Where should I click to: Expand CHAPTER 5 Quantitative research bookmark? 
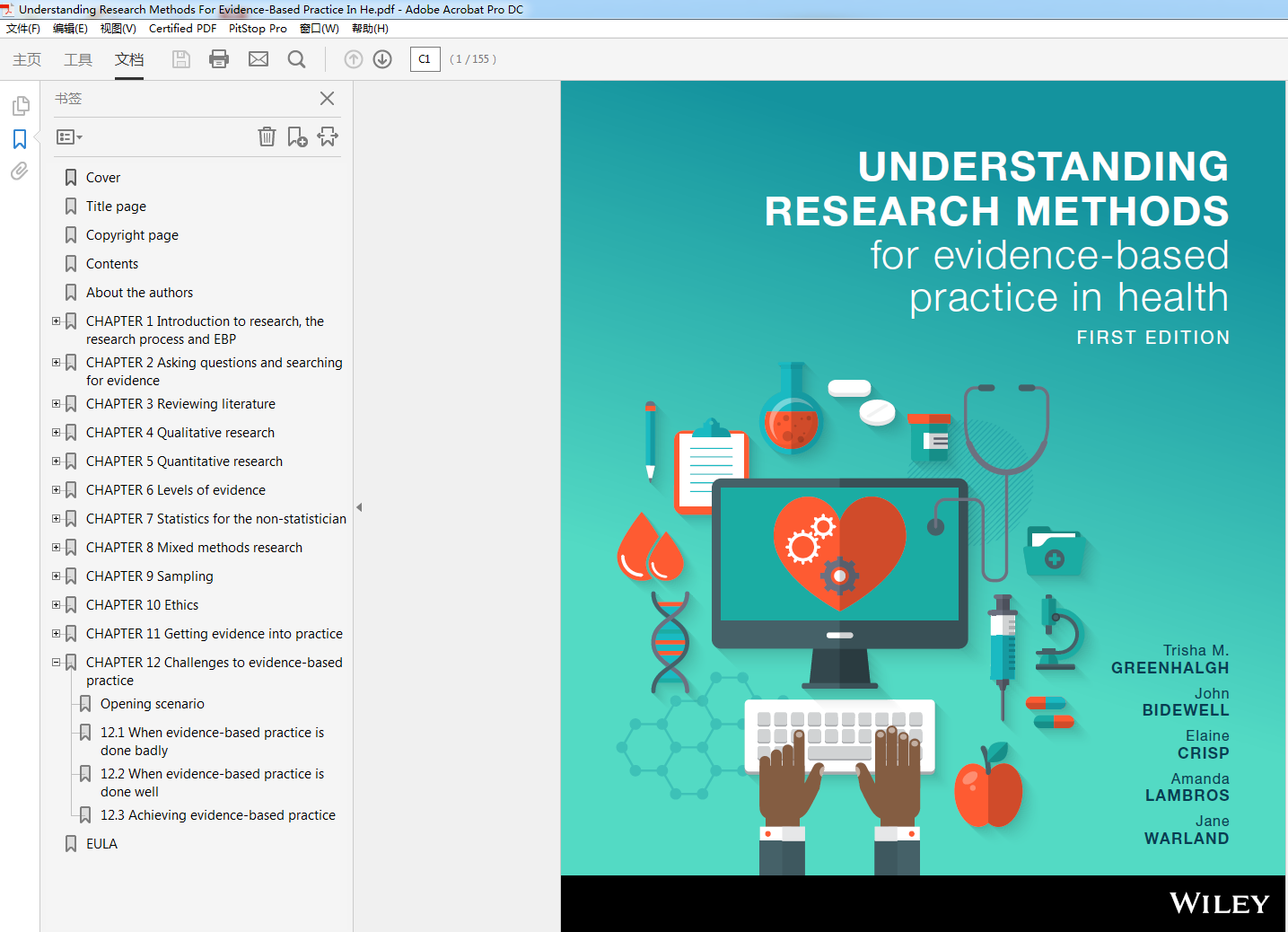[x=56, y=461]
